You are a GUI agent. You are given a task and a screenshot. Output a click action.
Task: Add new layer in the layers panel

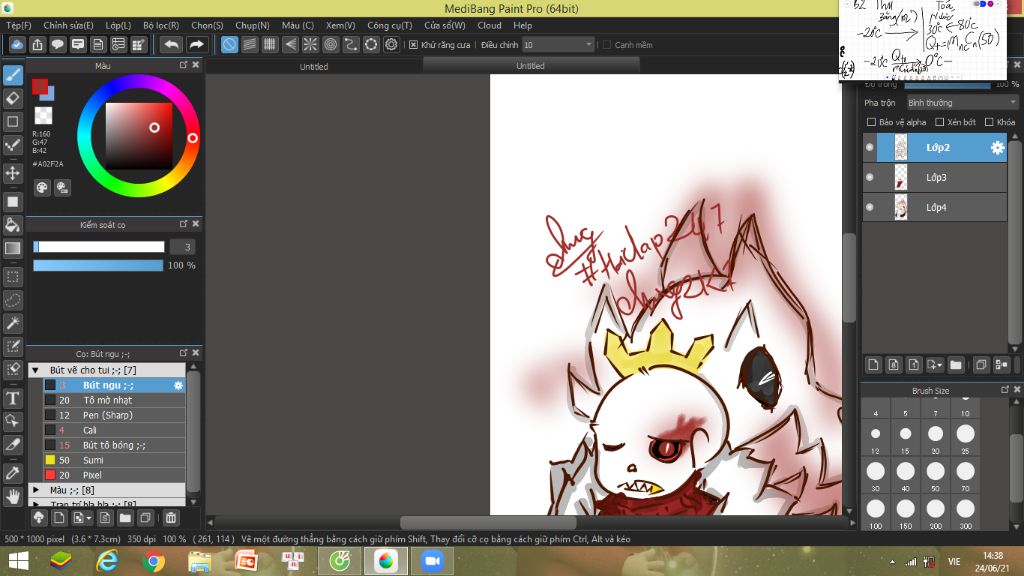873,365
